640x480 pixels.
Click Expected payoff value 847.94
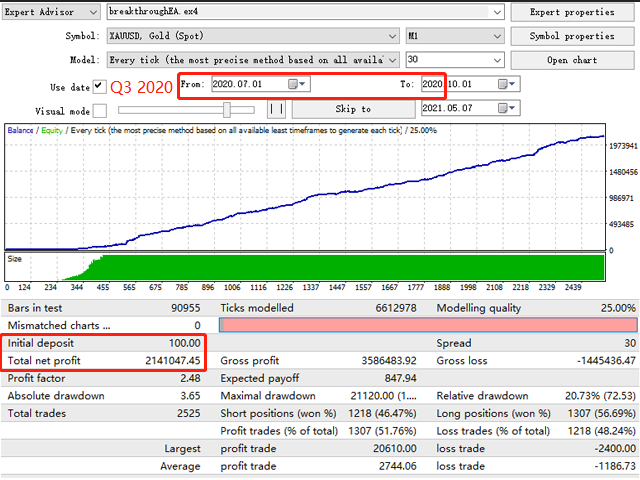(x=400, y=378)
